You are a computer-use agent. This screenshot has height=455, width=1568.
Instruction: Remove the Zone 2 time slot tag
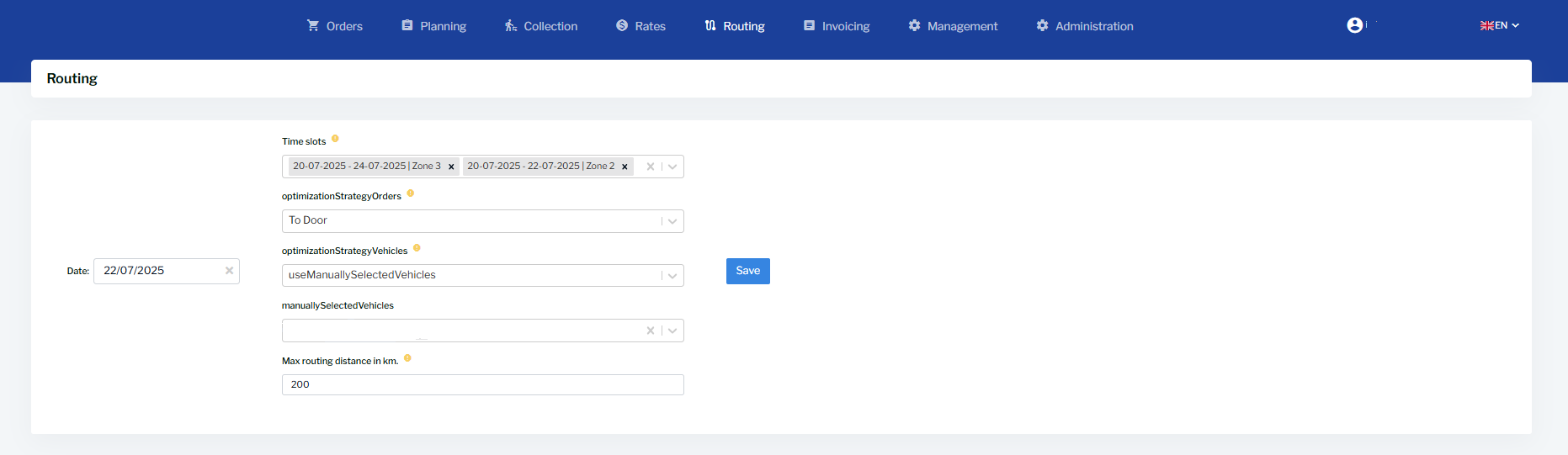click(625, 167)
